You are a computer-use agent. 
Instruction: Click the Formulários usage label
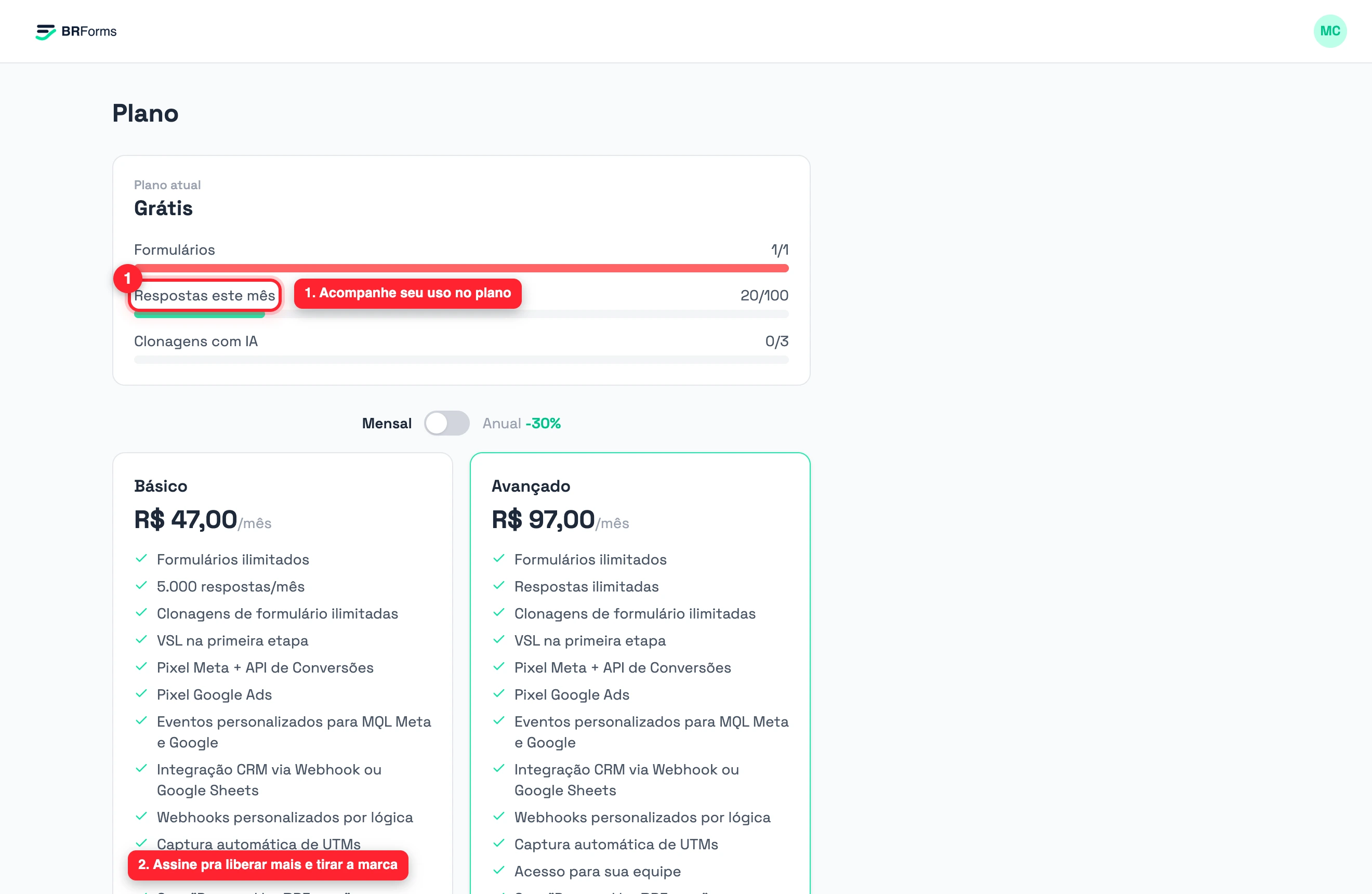tap(174, 249)
